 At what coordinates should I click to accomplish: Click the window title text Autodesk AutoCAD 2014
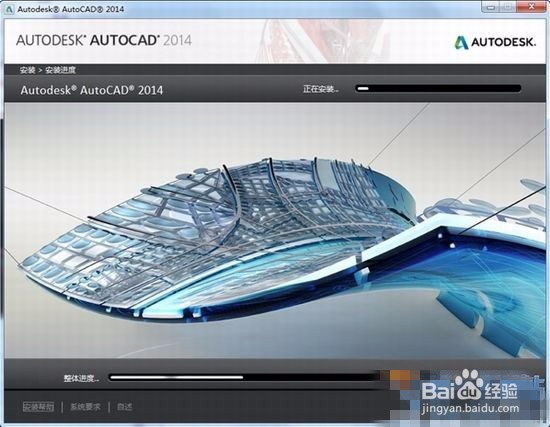click(71, 9)
